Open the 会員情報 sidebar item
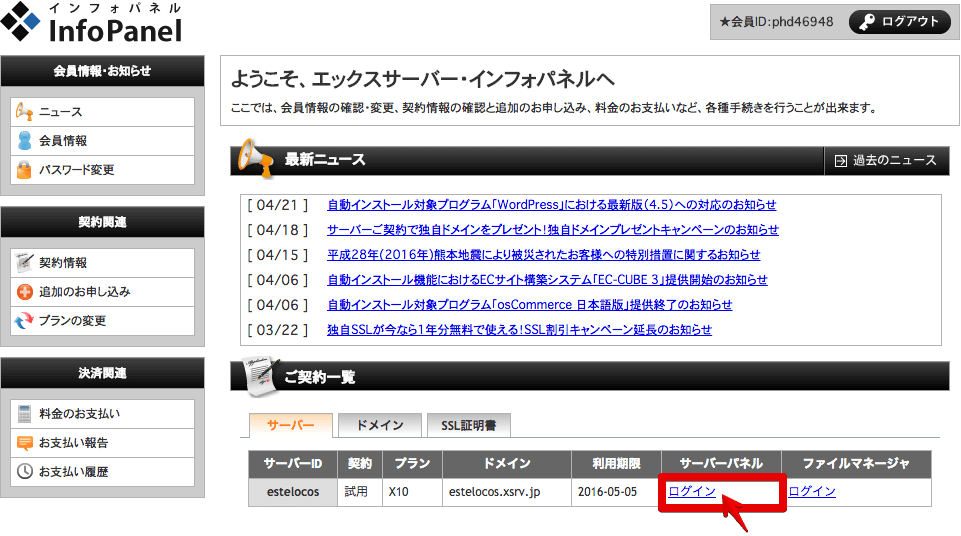This screenshot has width=961, height=536. 102,140
